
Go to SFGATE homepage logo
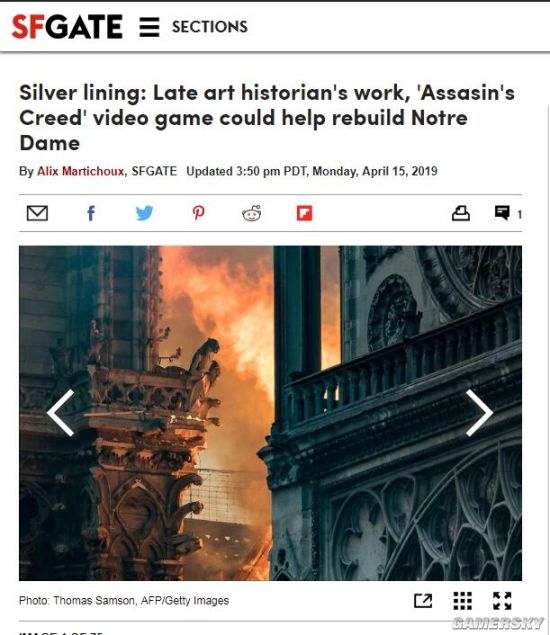pos(67,27)
